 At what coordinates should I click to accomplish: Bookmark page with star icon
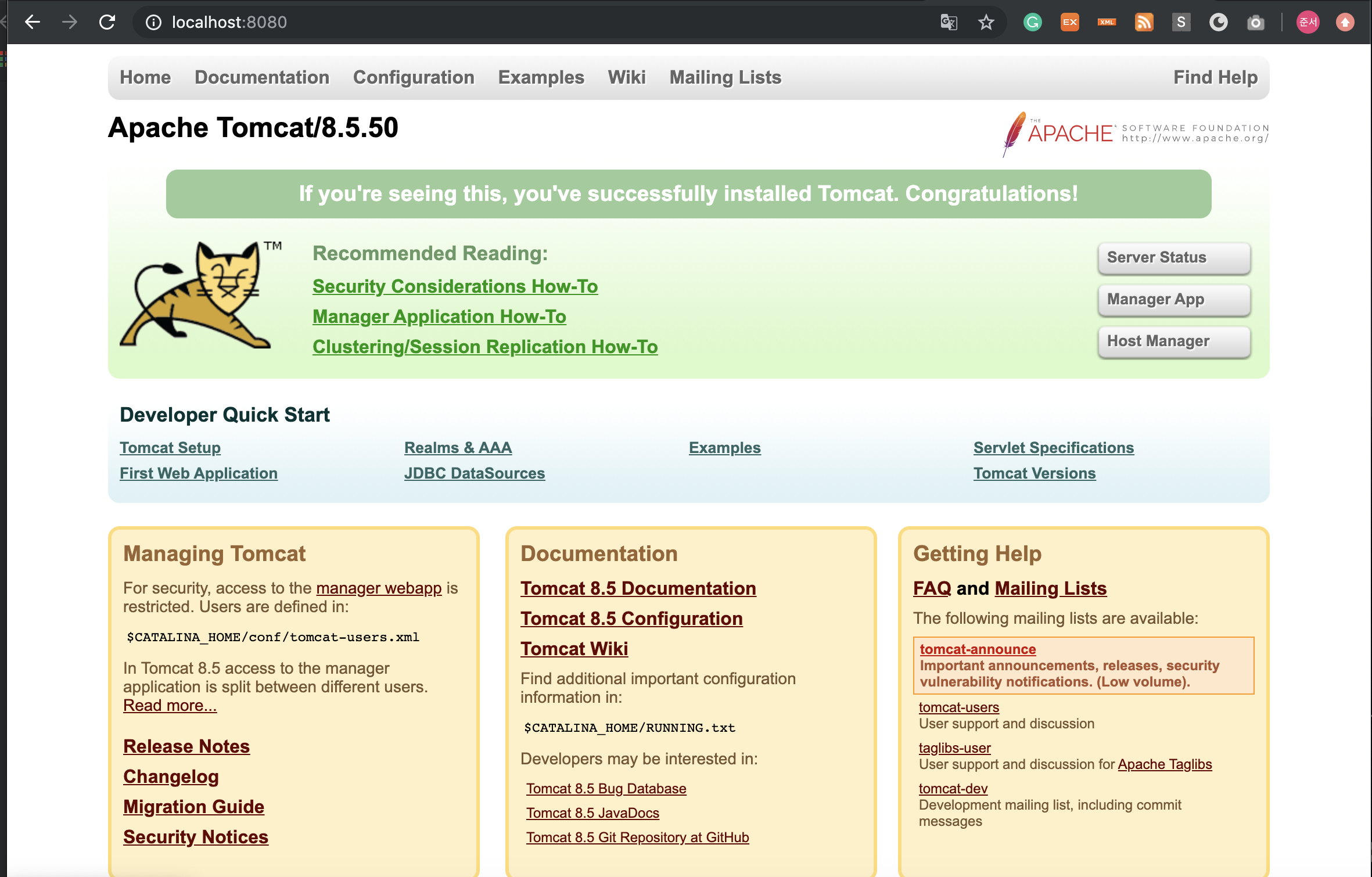coord(986,23)
